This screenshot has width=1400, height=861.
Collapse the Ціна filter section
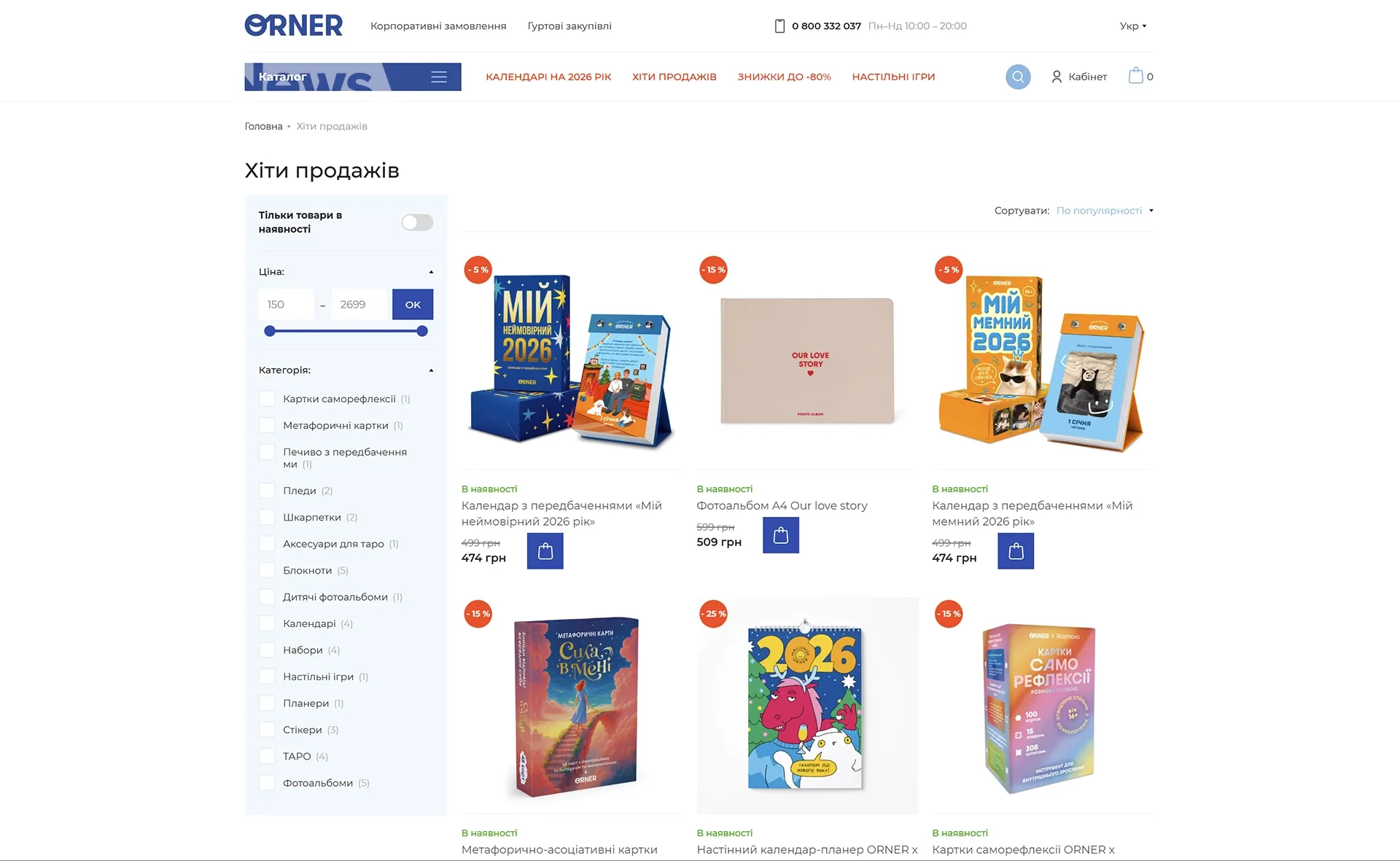tap(431, 272)
